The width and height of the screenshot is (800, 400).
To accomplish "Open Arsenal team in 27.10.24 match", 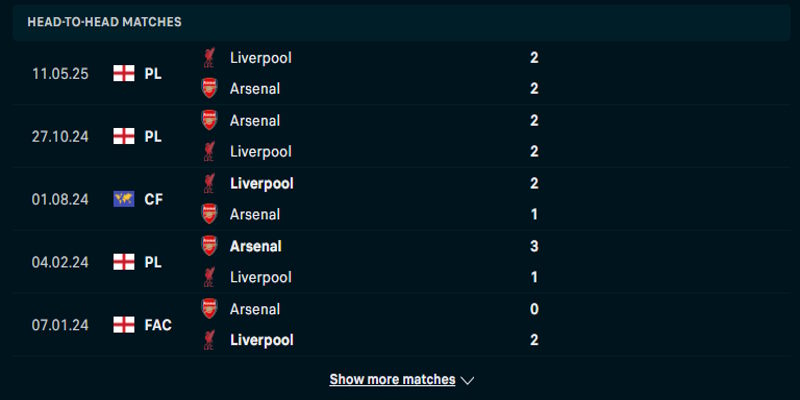I will (254, 120).
